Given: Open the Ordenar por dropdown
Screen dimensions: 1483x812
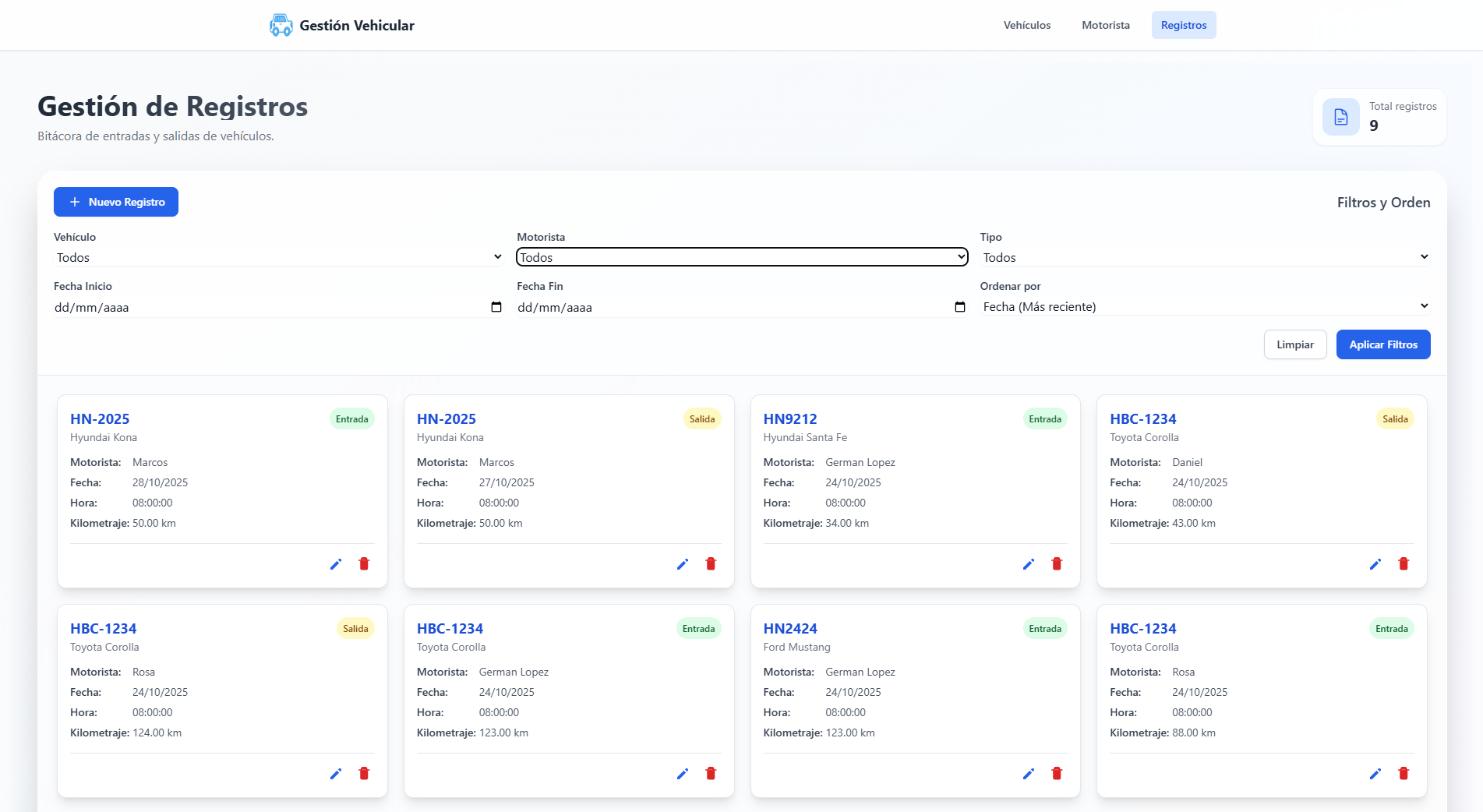Looking at the screenshot, I should (x=1204, y=307).
